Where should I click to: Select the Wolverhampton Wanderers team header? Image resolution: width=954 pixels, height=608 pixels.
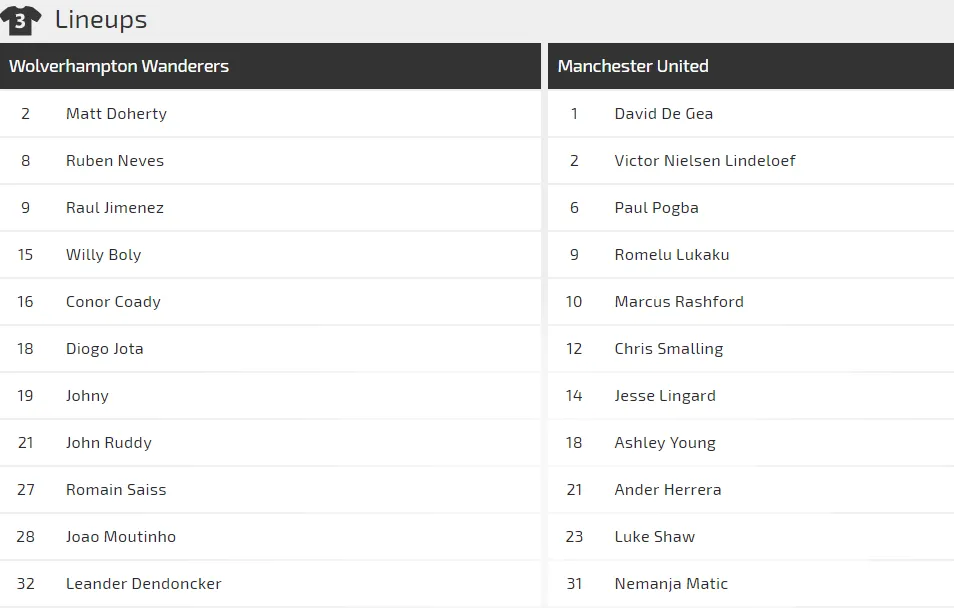click(119, 66)
